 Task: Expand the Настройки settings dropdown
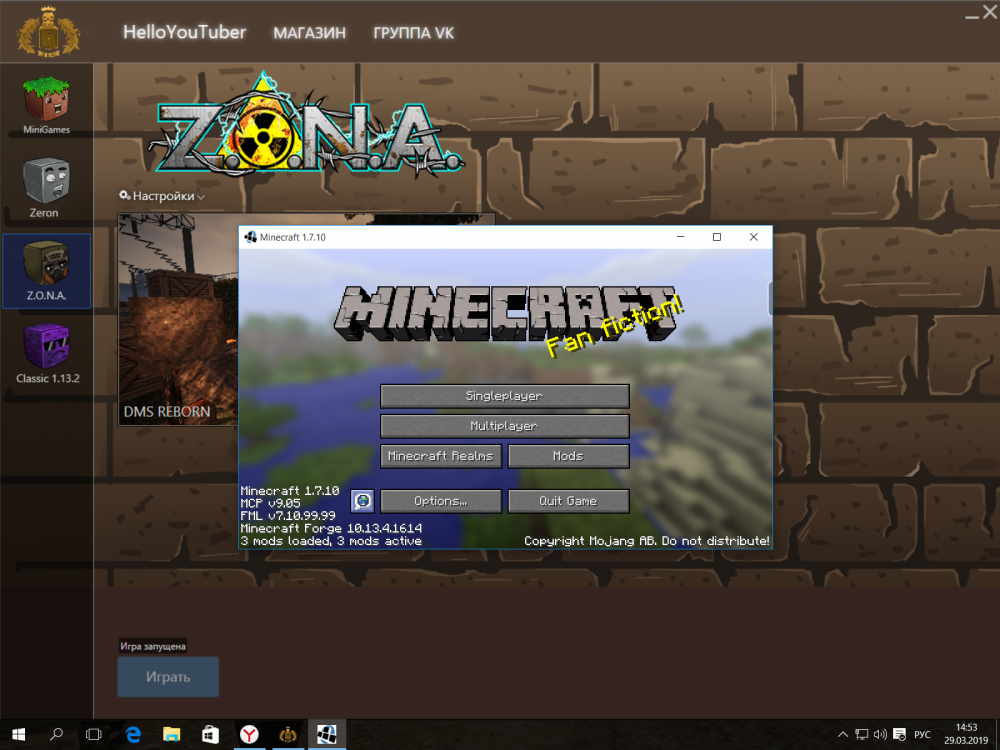161,196
